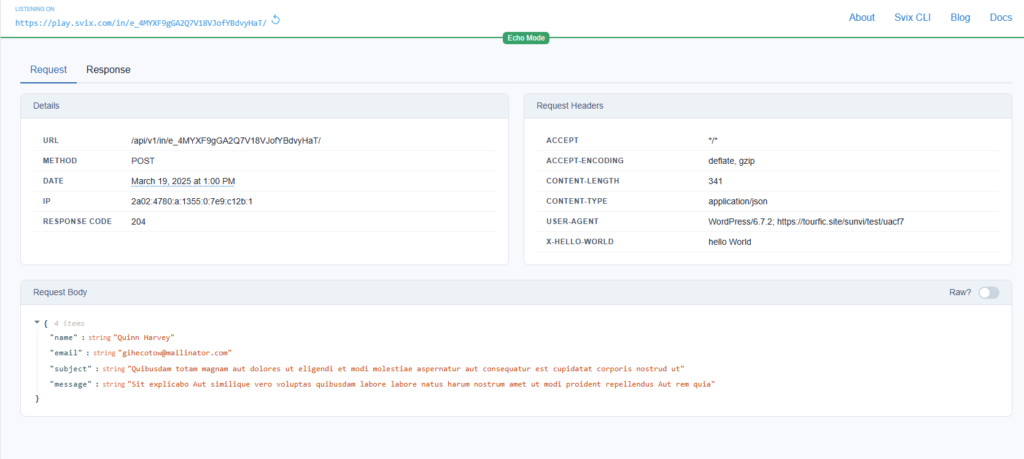The width and height of the screenshot is (1024, 459).
Task: Click the Echo Mode badge
Action: 526,38
